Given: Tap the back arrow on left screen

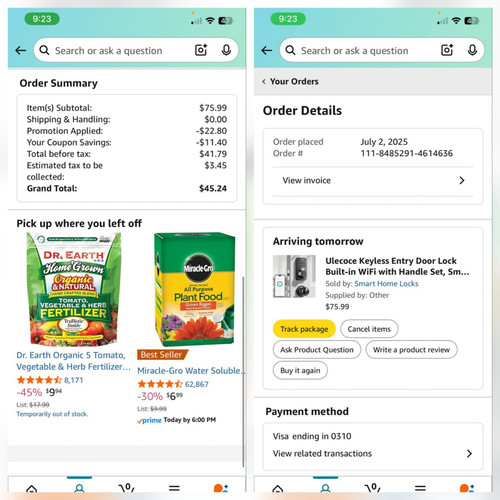Looking at the screenshot, I should point(21,51).
